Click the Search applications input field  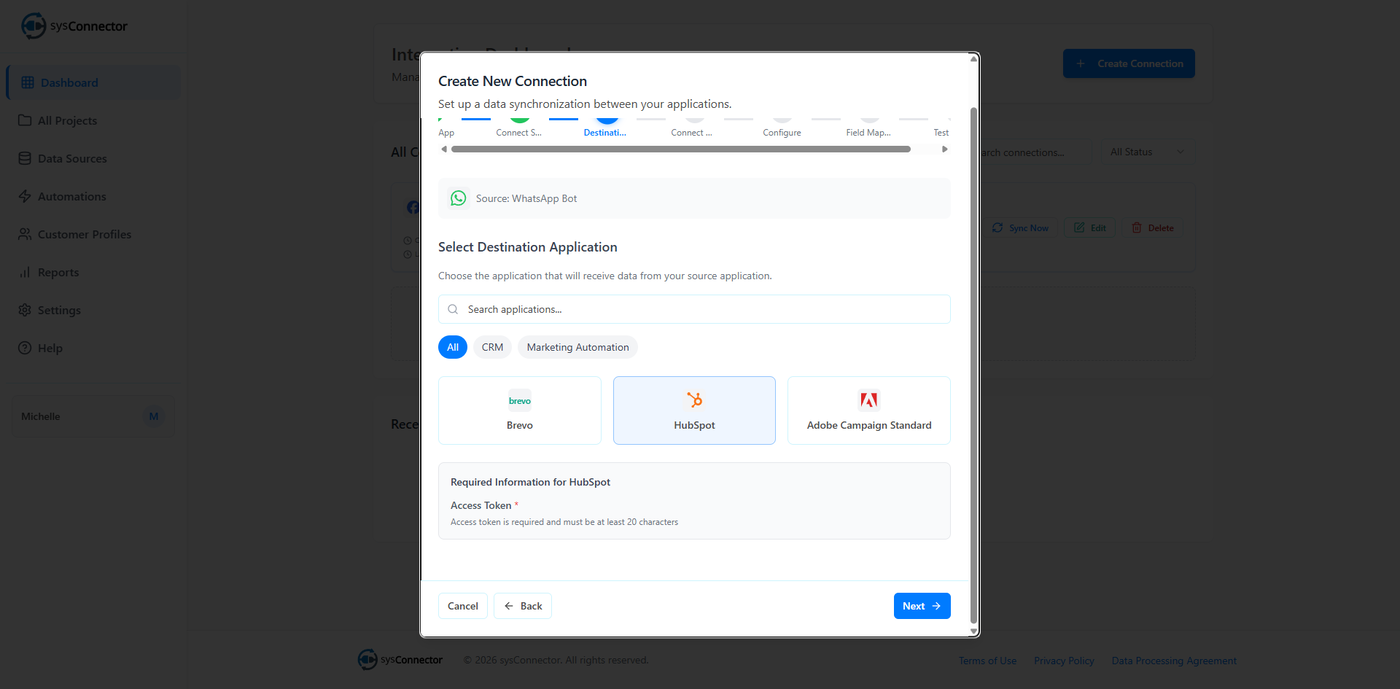pyautogui.click(x=694, y=309)
